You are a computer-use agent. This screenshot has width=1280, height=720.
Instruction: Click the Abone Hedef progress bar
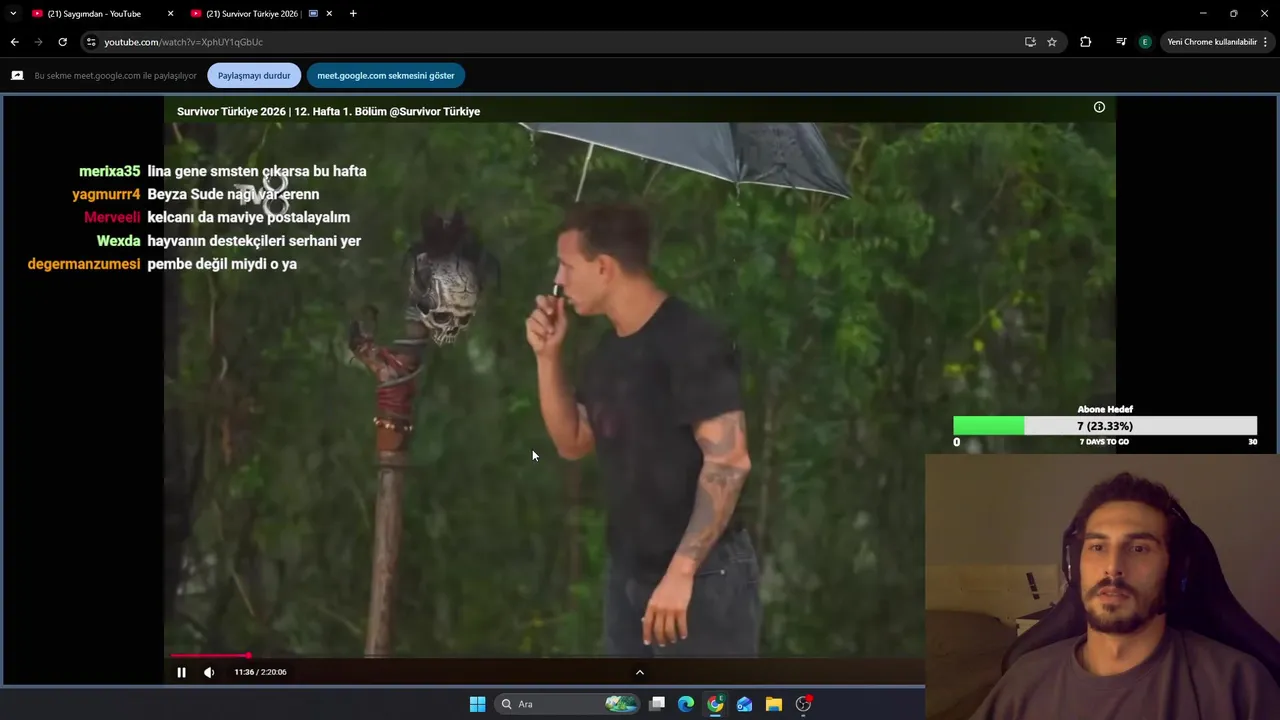pyautogui.click(x=1105, y=426)
